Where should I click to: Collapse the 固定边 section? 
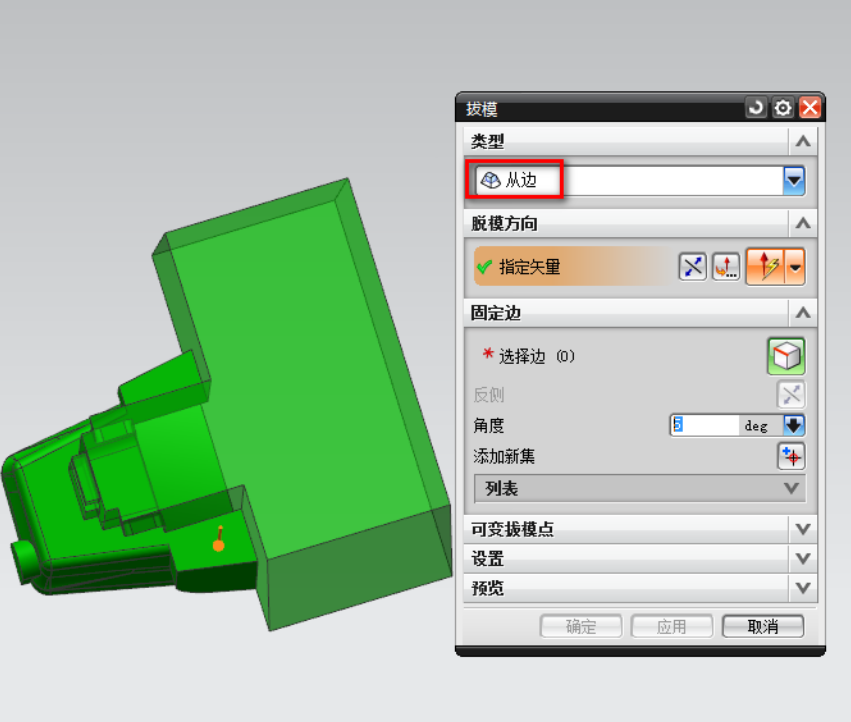tap(803, 313)
